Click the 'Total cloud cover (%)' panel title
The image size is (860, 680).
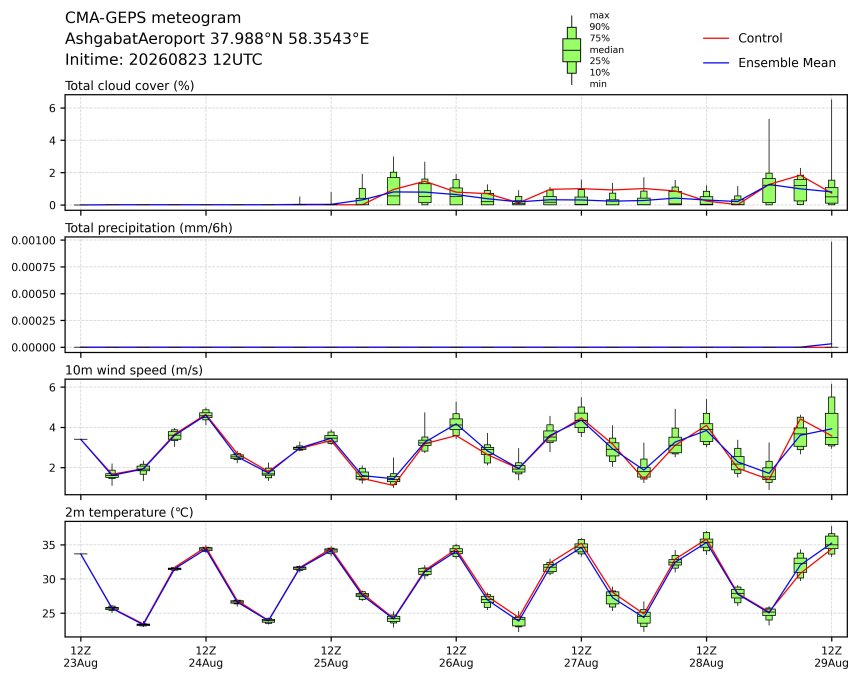(x=129, y=86)
